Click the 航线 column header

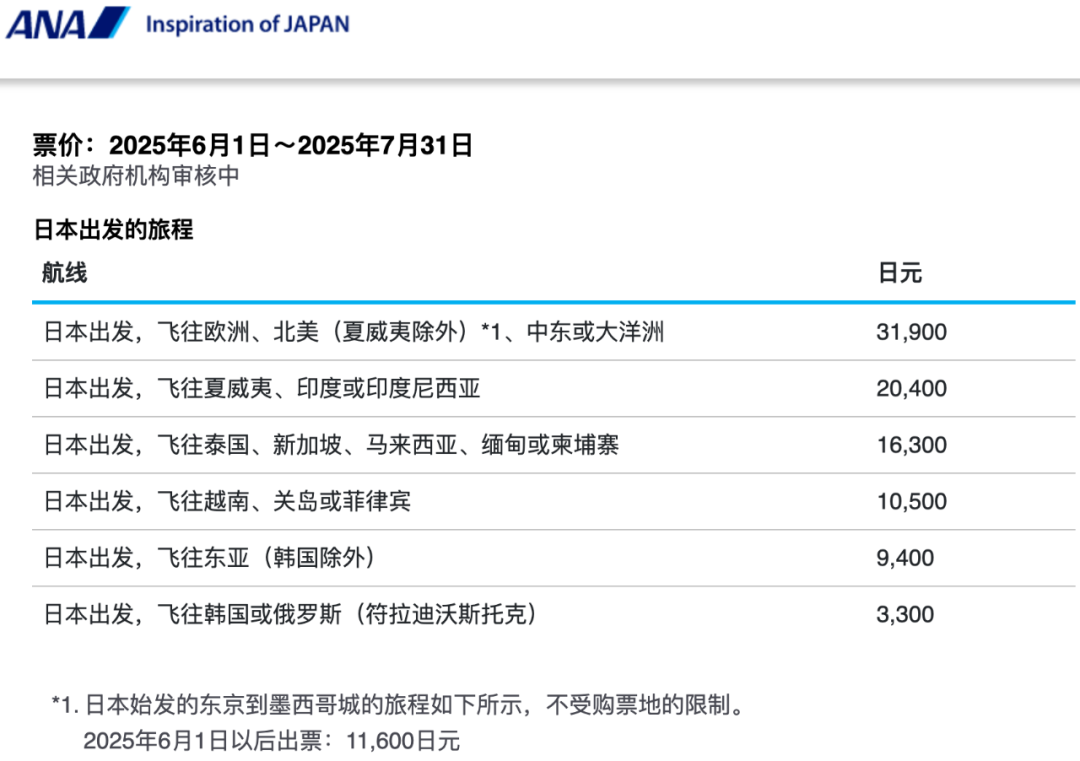click(x=65, y=273)
